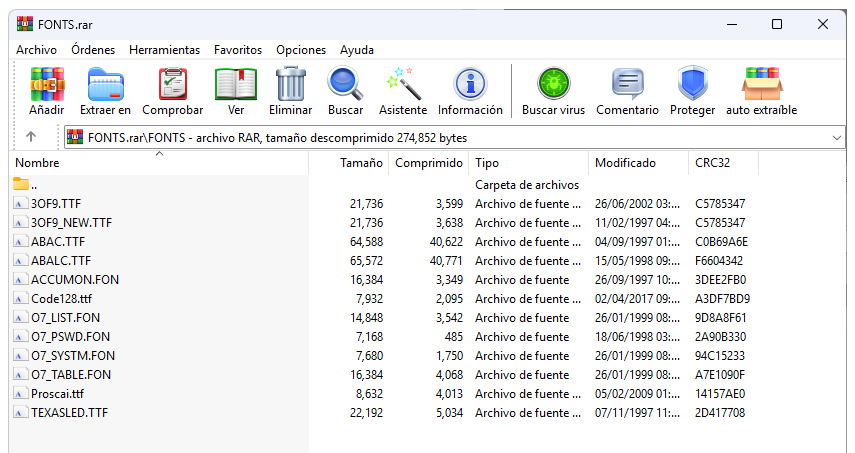Click the ACCUMON.FON file icon

coord(21,280)
